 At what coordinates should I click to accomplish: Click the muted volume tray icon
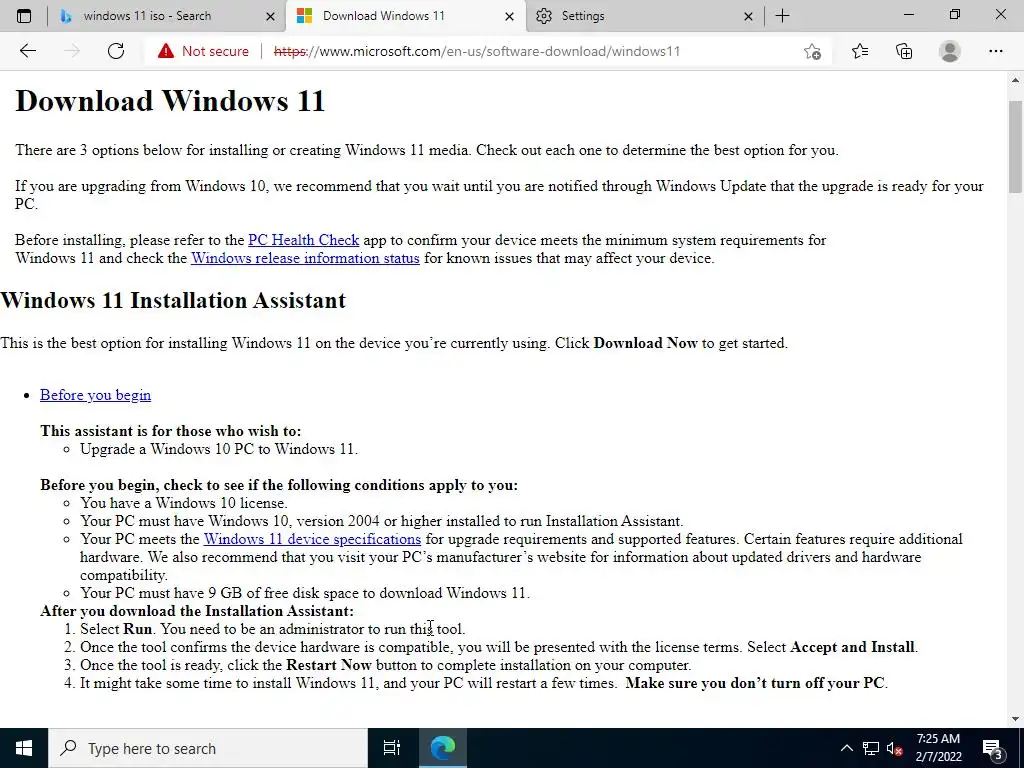(895, 748)
